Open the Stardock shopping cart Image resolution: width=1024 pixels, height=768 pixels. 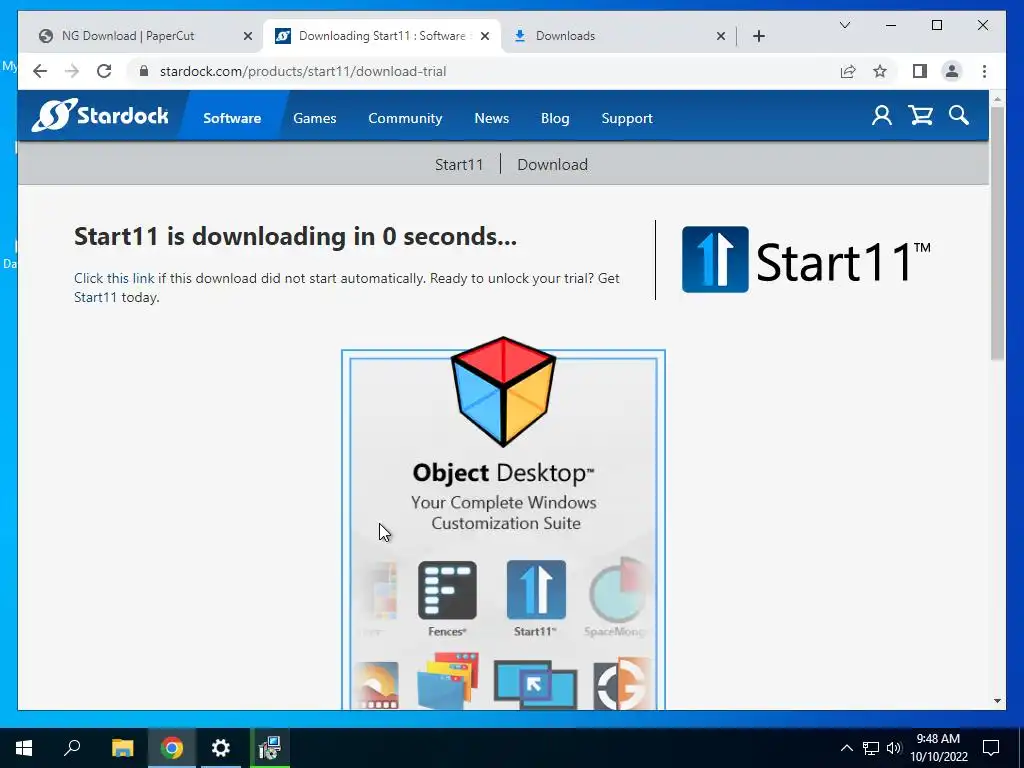tap(921, 116)
